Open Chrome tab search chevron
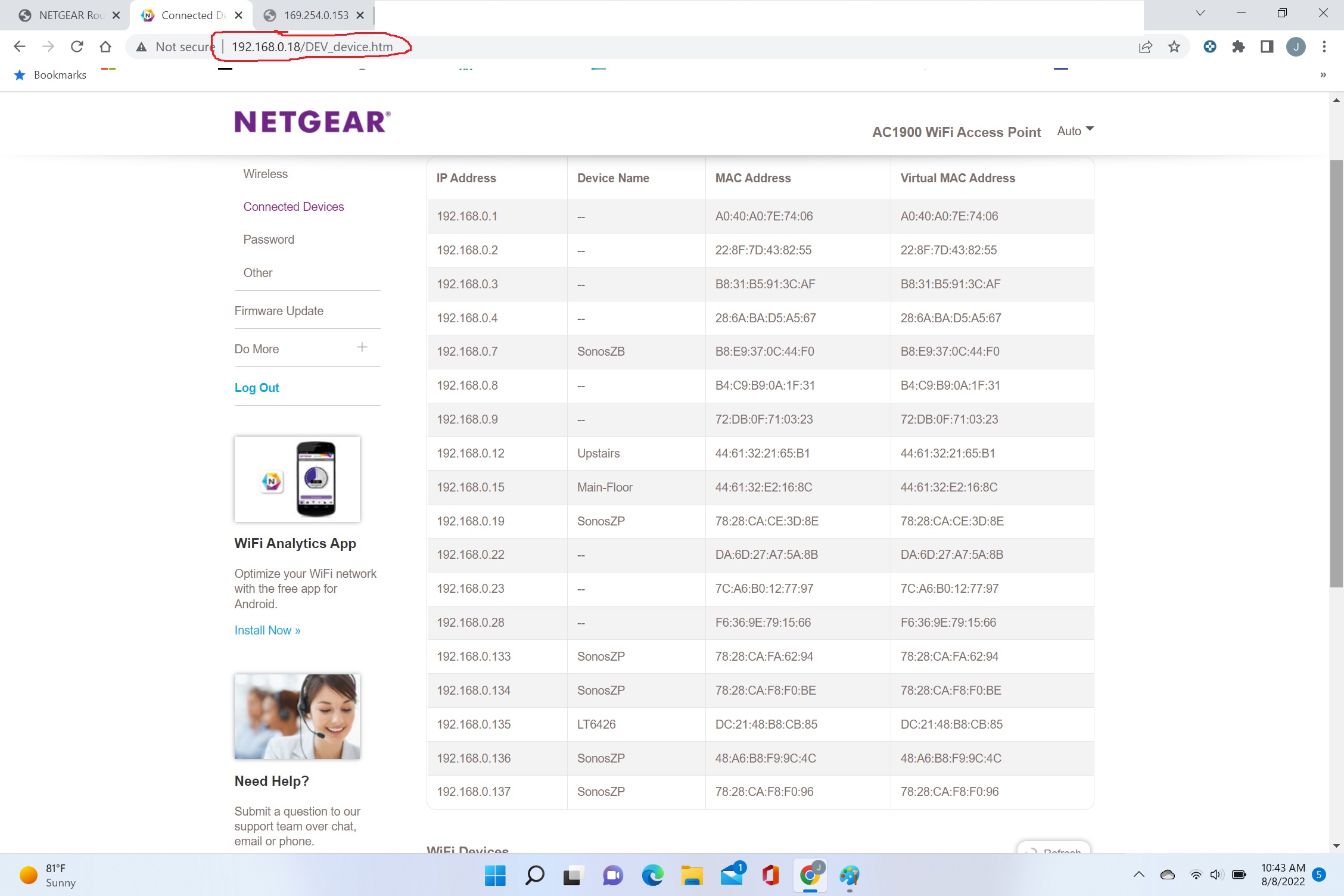The image size is (1344, 896). [x=1200, y=13]
